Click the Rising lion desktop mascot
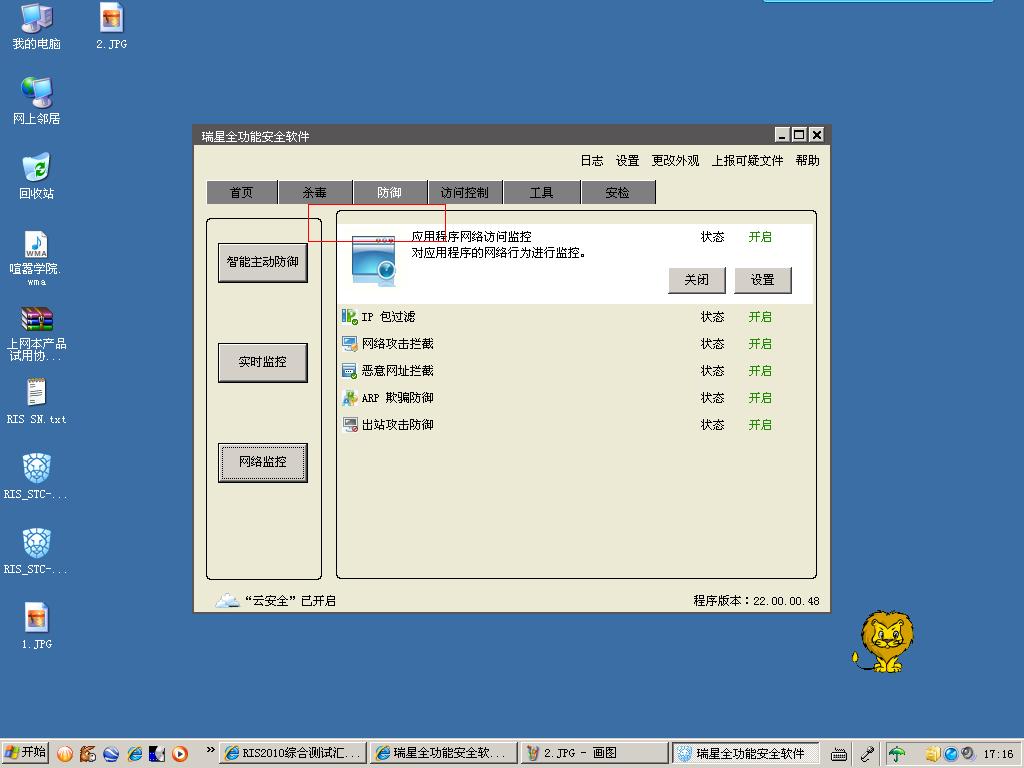This screenshot has height=768, width=1024. point(883,642)
